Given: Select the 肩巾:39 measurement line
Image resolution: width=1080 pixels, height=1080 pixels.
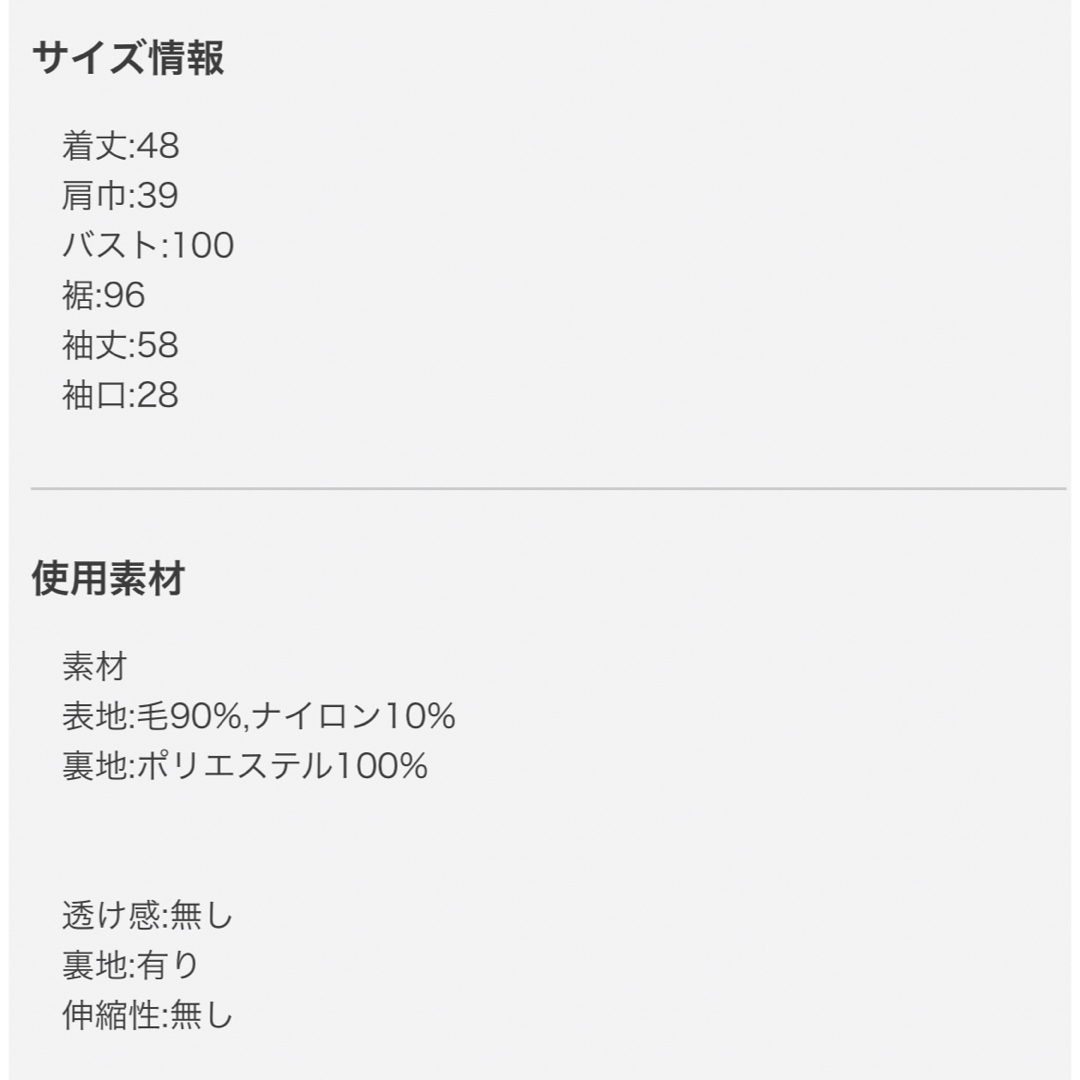Looking at the screenshot, I should (x=121, y=196).
